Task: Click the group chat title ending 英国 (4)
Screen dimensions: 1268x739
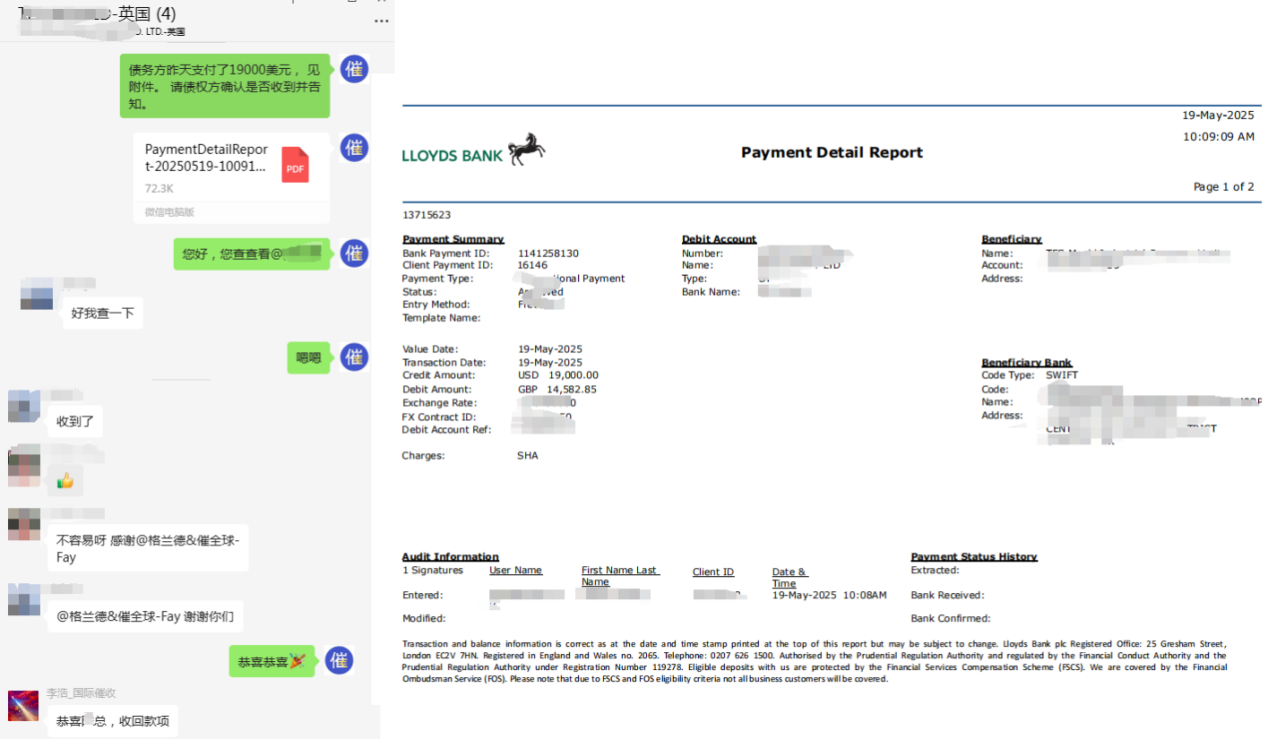Action: coord(97,14)
